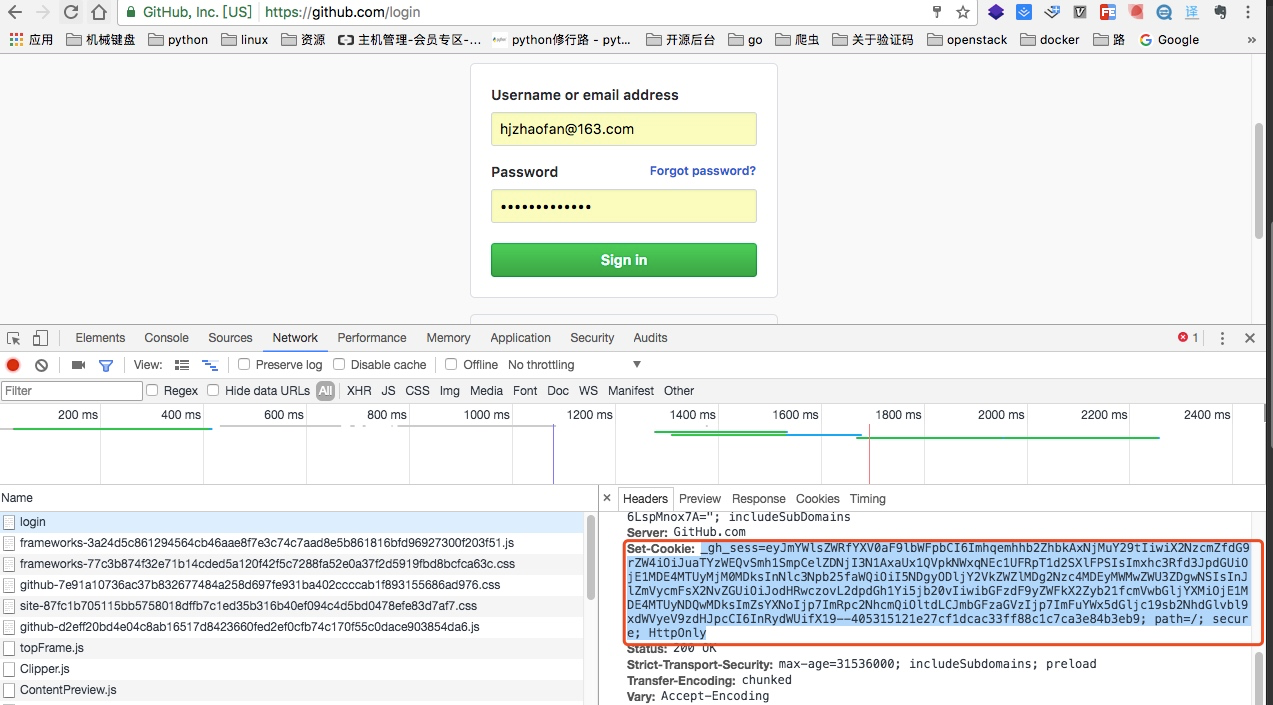This screenshot has width=1273, height=705.
Task: Open the browser home page
Action: pos(99,13)
